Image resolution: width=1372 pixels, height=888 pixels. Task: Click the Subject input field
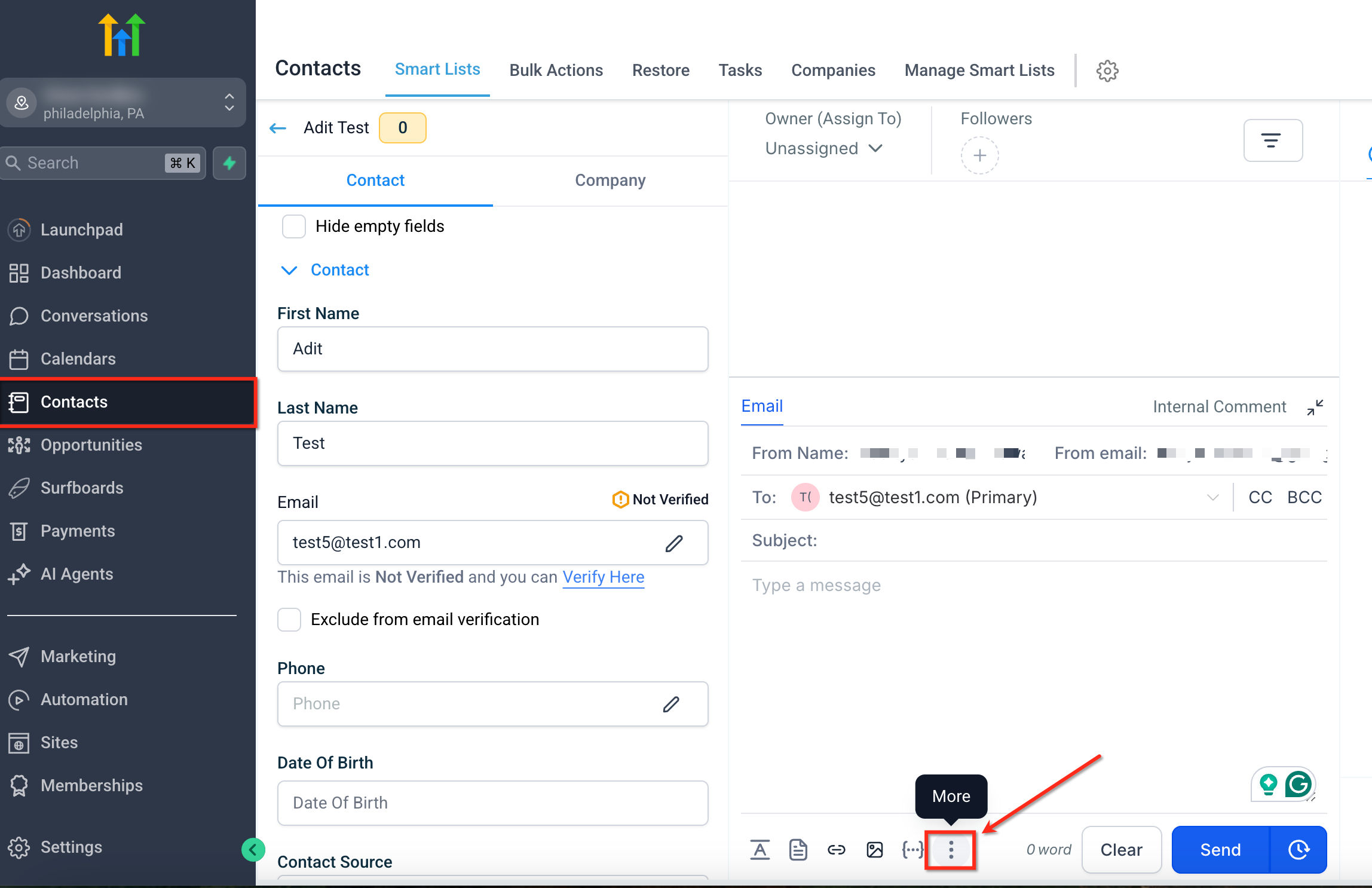pos(1070,540)
